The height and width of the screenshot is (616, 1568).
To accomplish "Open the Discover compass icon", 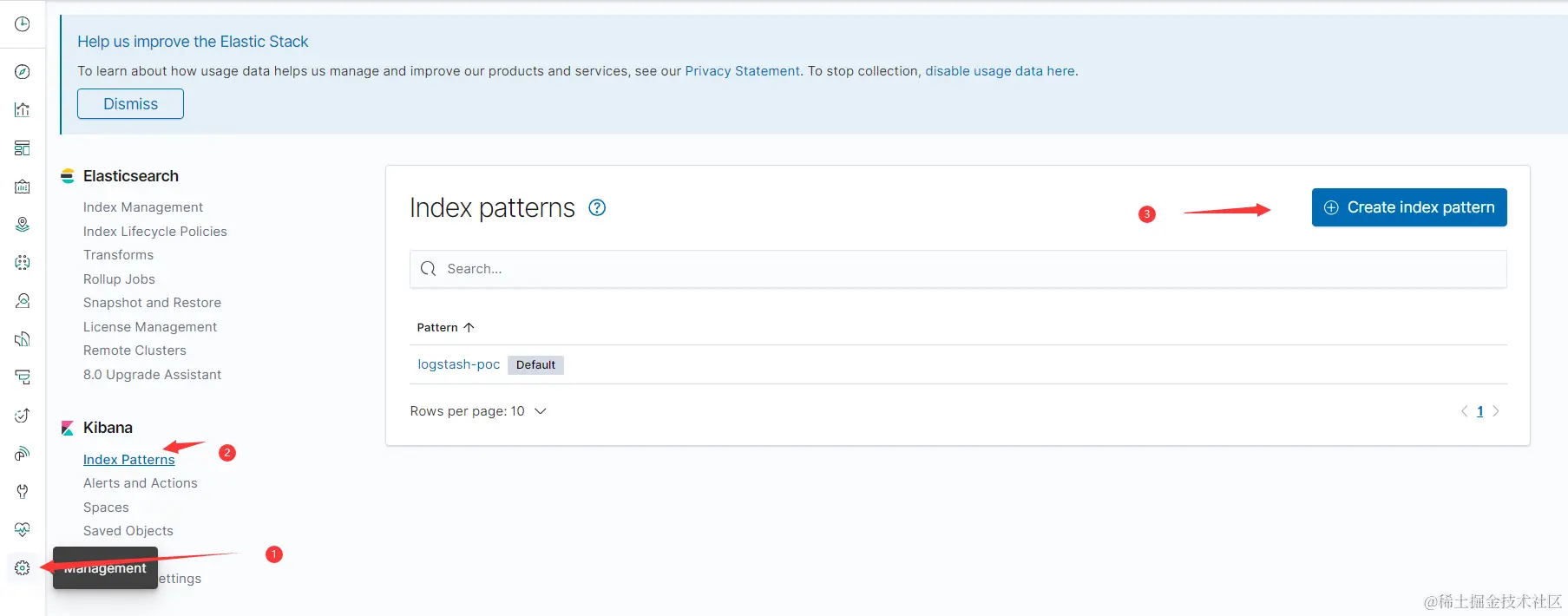I will (x=23, y=72).
